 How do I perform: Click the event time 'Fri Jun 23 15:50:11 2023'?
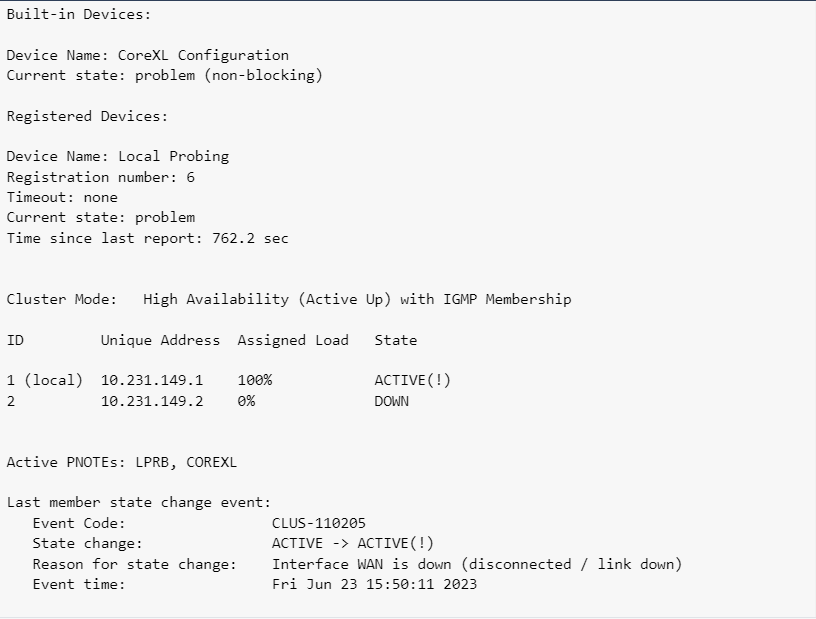tap(374, 584)
